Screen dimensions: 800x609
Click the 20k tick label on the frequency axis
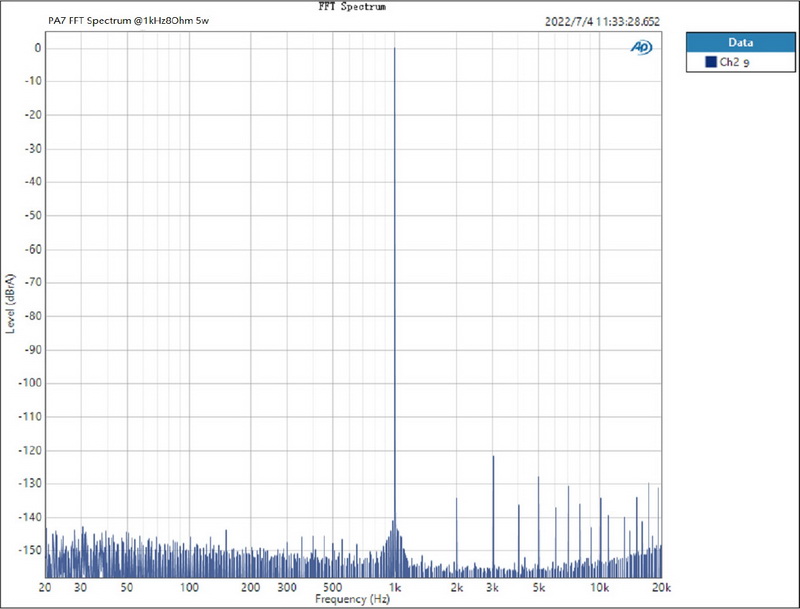(x=660, y=587)
